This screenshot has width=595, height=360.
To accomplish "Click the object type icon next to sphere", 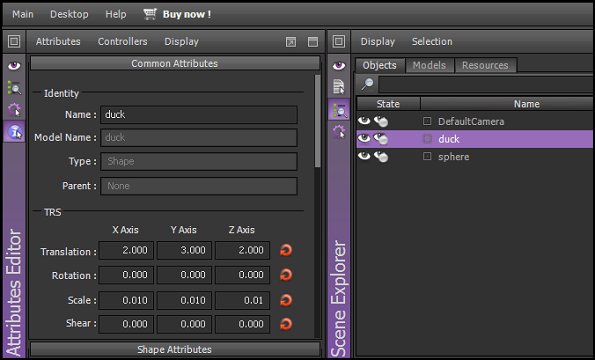I will click(x=427, y=156).
